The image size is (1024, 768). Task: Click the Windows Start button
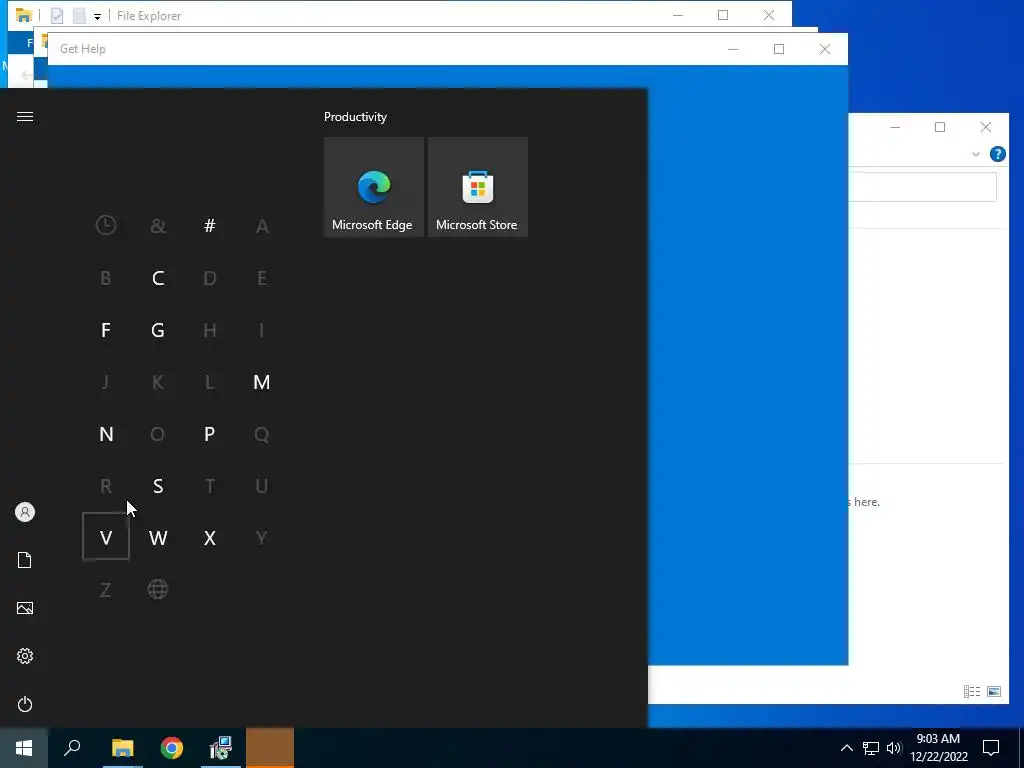pos(24,748)
